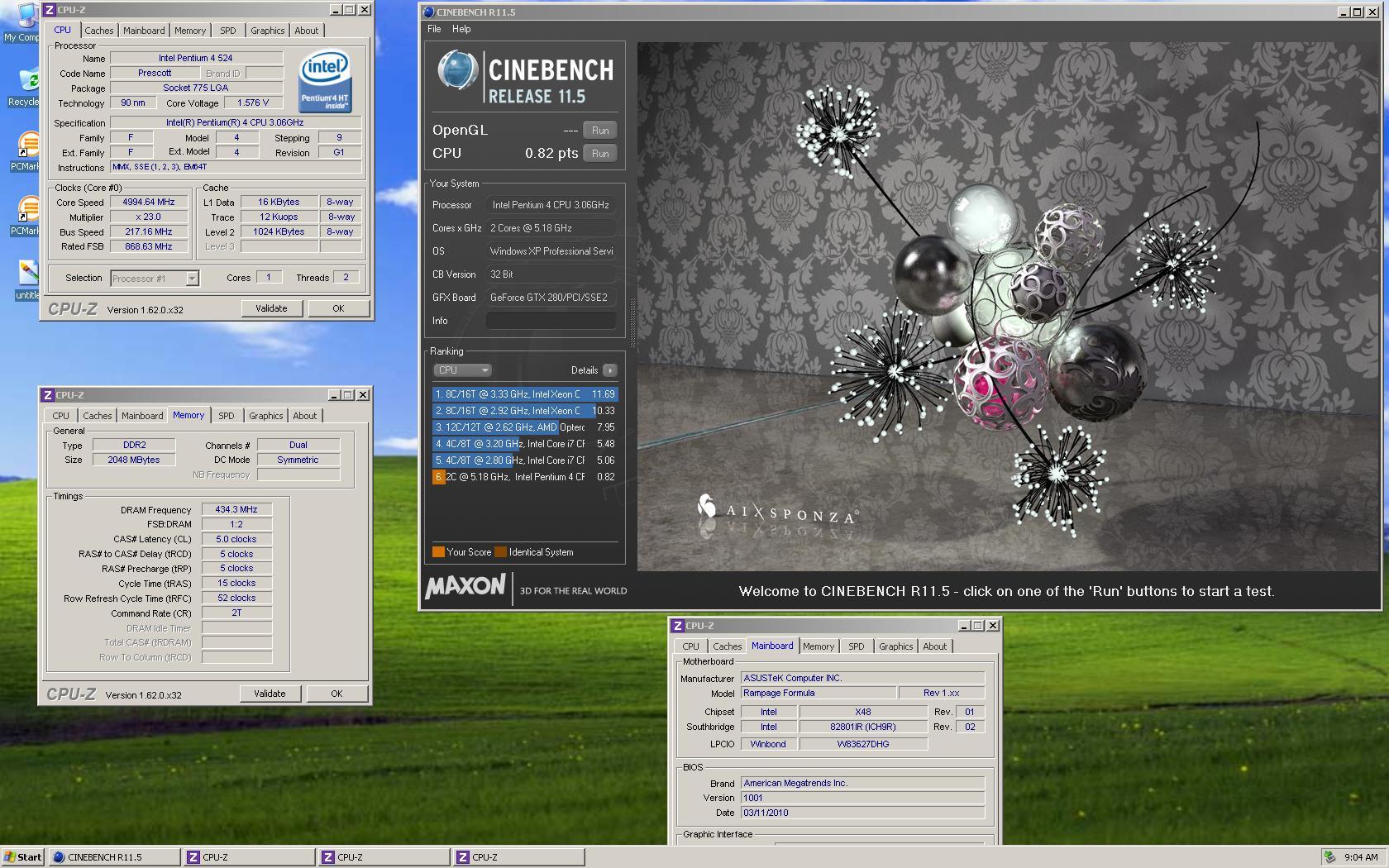Expand ranking Details arrow in Cinebench
1389x868 pixels.
[x=609, y=370]
